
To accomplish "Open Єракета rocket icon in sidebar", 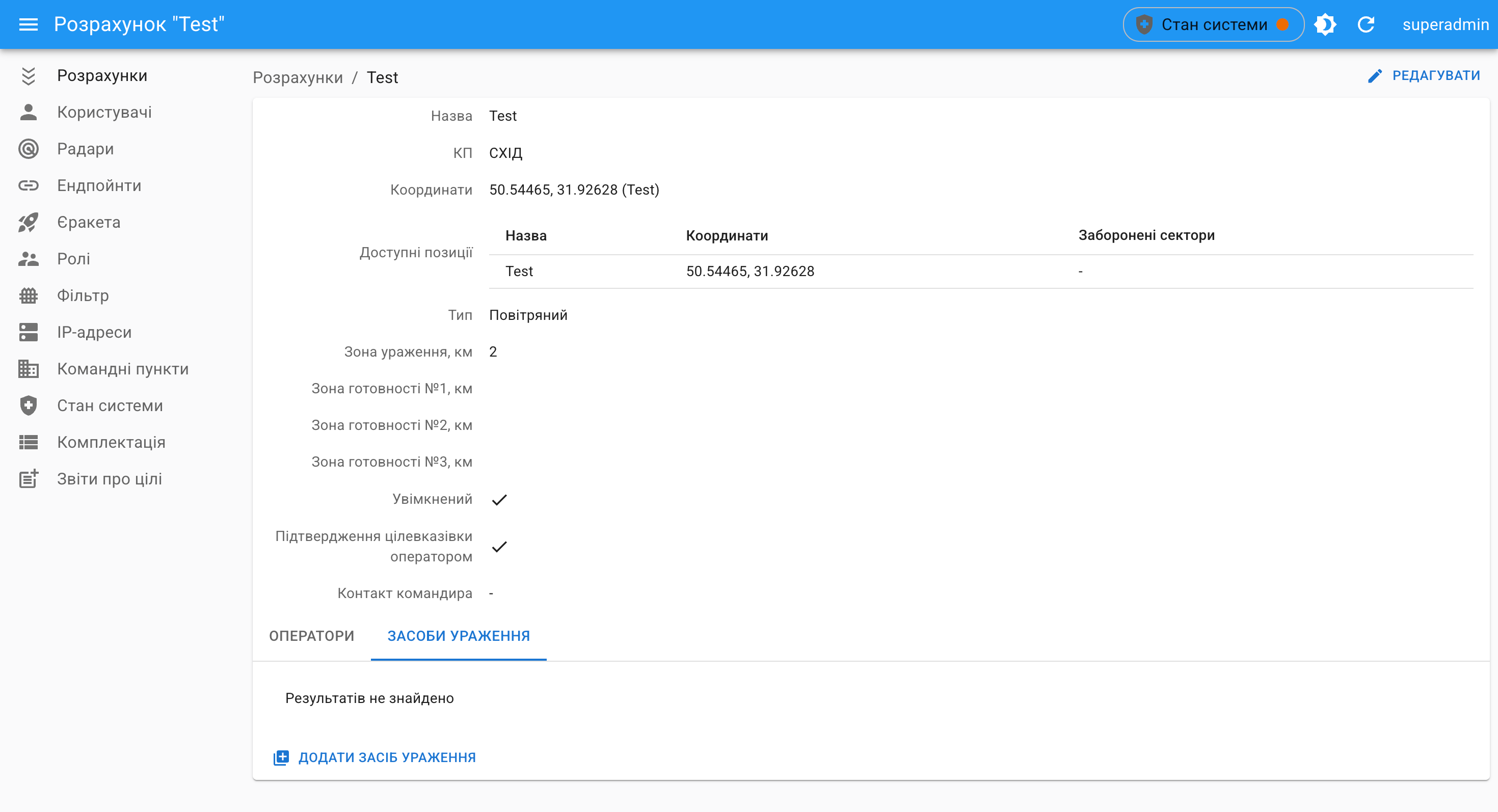I will coord(28,222).
